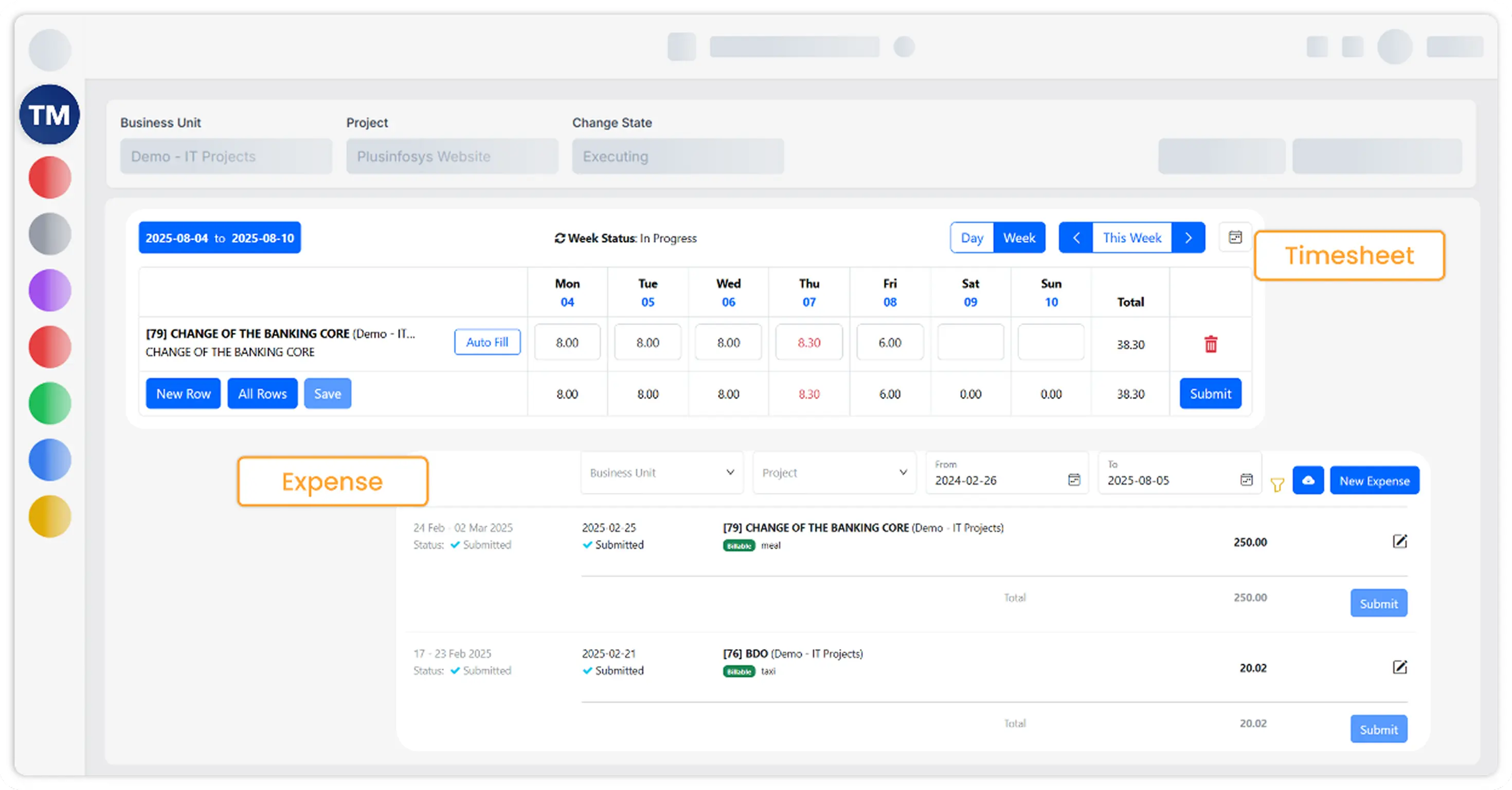Select the green navigation item in the sidebar
The image size is (1512, 790).
point(49,403)
